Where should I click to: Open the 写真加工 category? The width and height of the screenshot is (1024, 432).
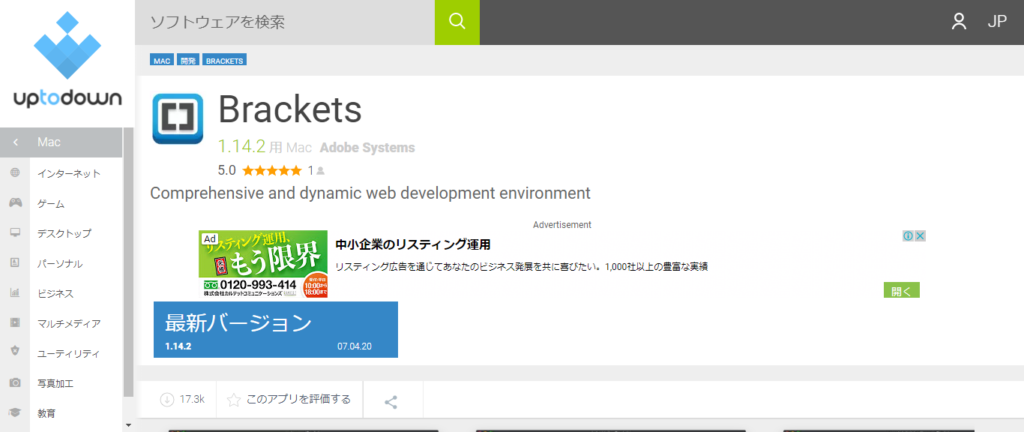point(56,384)
